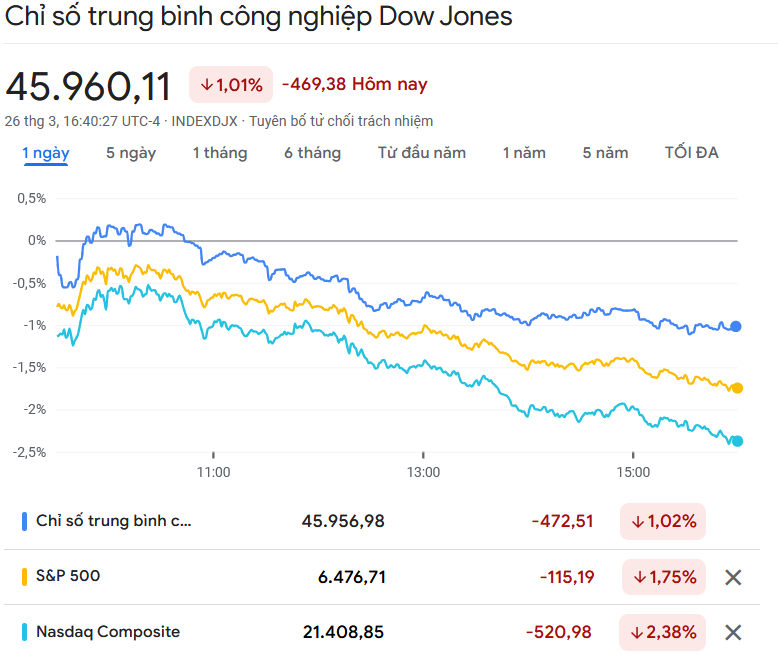Click the Dow Jones 1,02% change badge
Screen dimensions: 778x660
coord(663,521)
